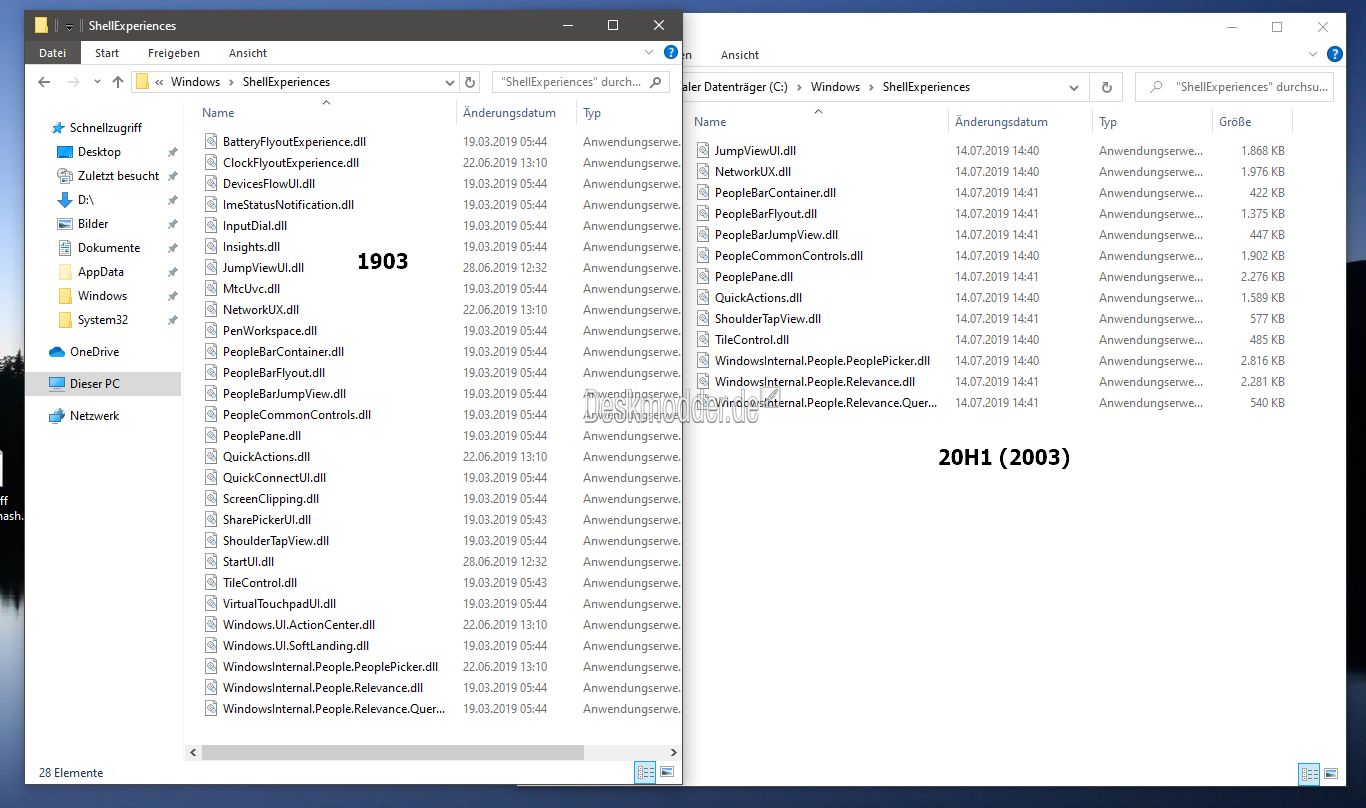Select QuickActions.dll in the 20H1 window
Viewport: 1366px width, 808px height.
pos(758,298)
